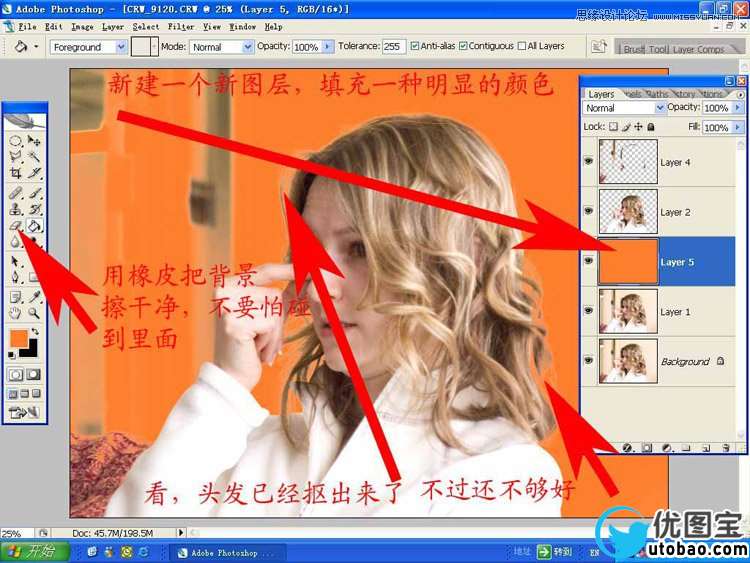Hide Layer 2 with its eye icon
Viewport: 750px width, 563px height.
pos(589,211)
